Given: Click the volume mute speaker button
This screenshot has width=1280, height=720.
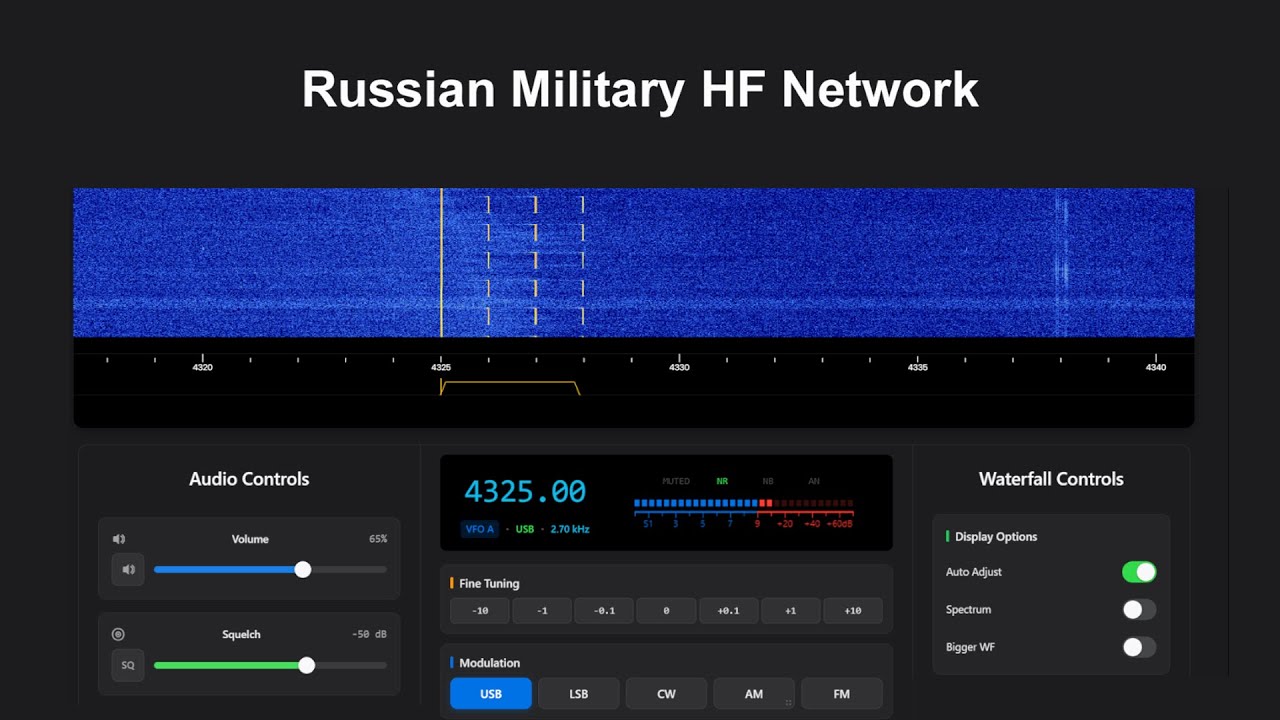Looking at the screenshot, I should (128, 570).
